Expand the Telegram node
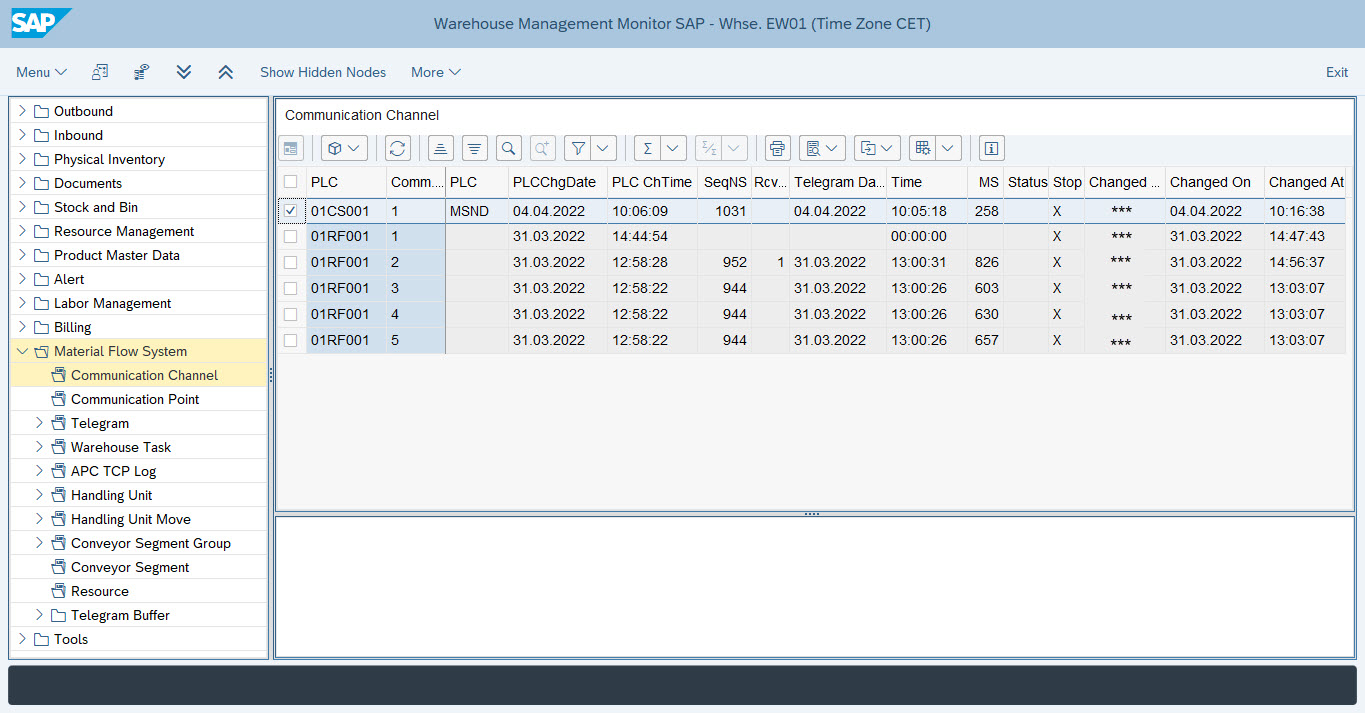This screenshot has height=713, width=1365. (39, 423)
